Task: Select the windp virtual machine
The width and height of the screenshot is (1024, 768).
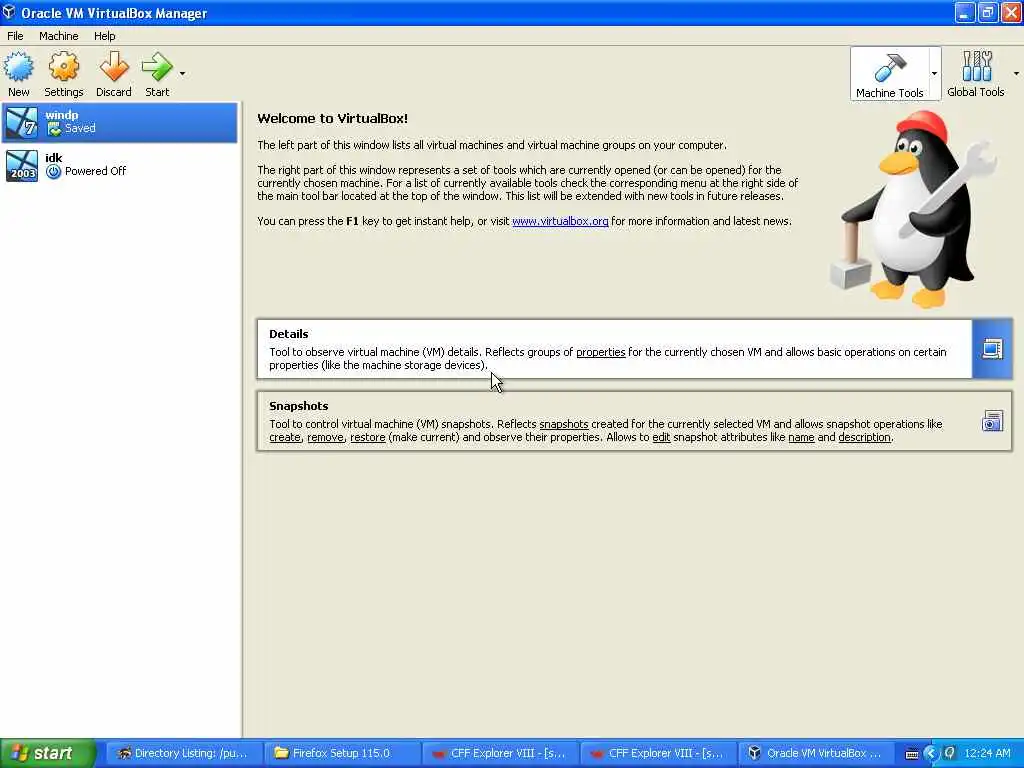Action: click(x=120, y=122)
